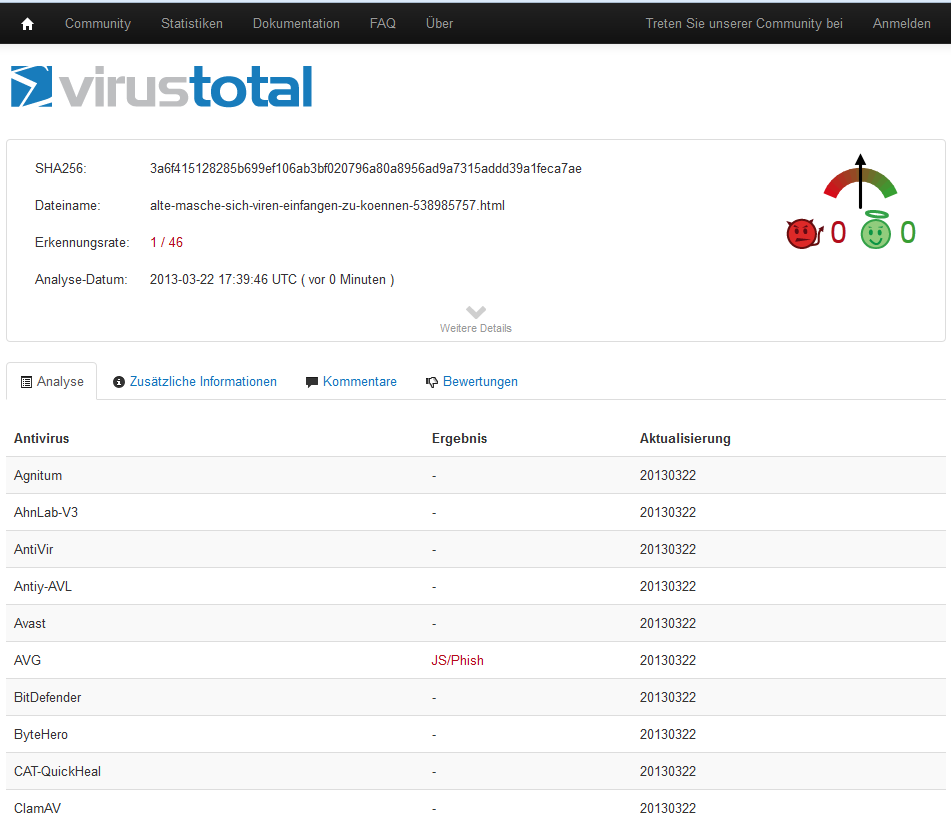Click the VirusTotal logo
The width and height of the screenshot is (951, 823).
[x=161, y=87]
